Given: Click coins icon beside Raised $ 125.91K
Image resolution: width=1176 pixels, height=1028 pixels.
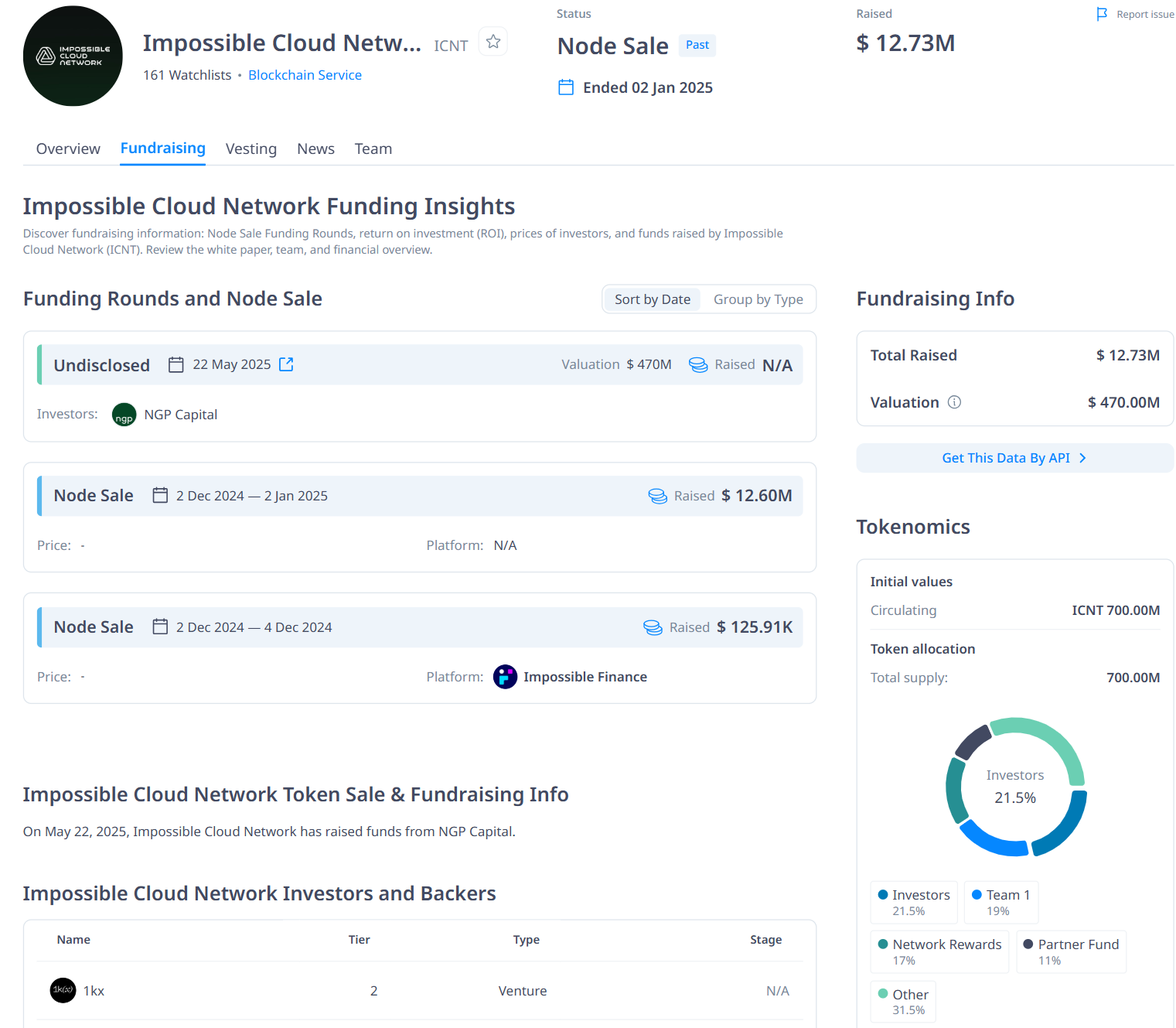Looking at the screenshot, I should [653, 627].
